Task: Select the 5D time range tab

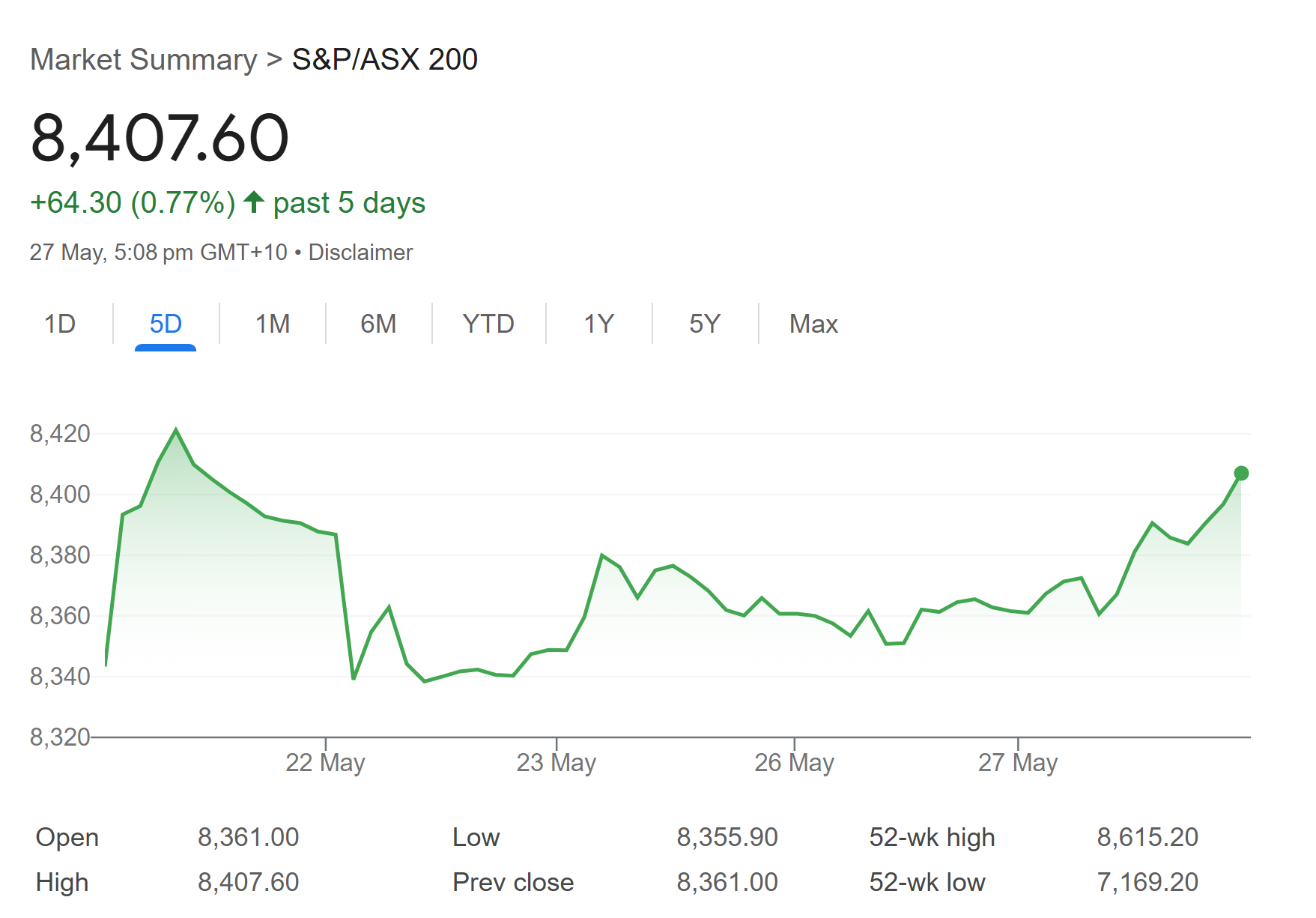Action: 166,324
